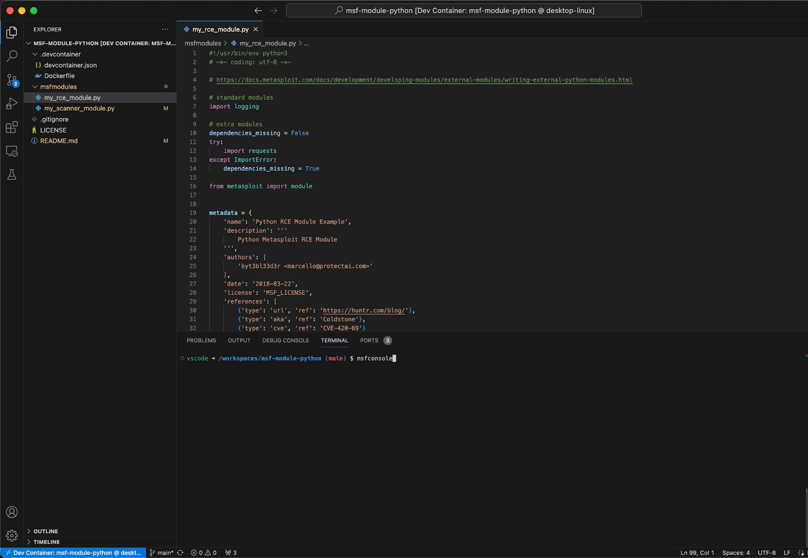
Task: Open the Manage gear icon
Action: (12, 536)
